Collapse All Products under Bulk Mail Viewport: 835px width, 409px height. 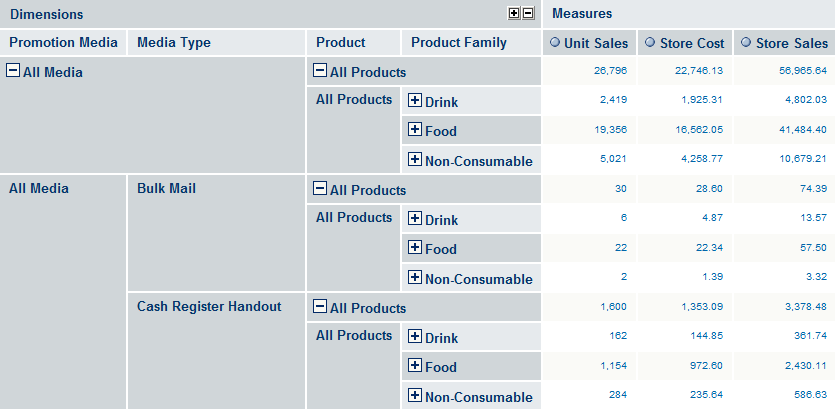(320, 189)
